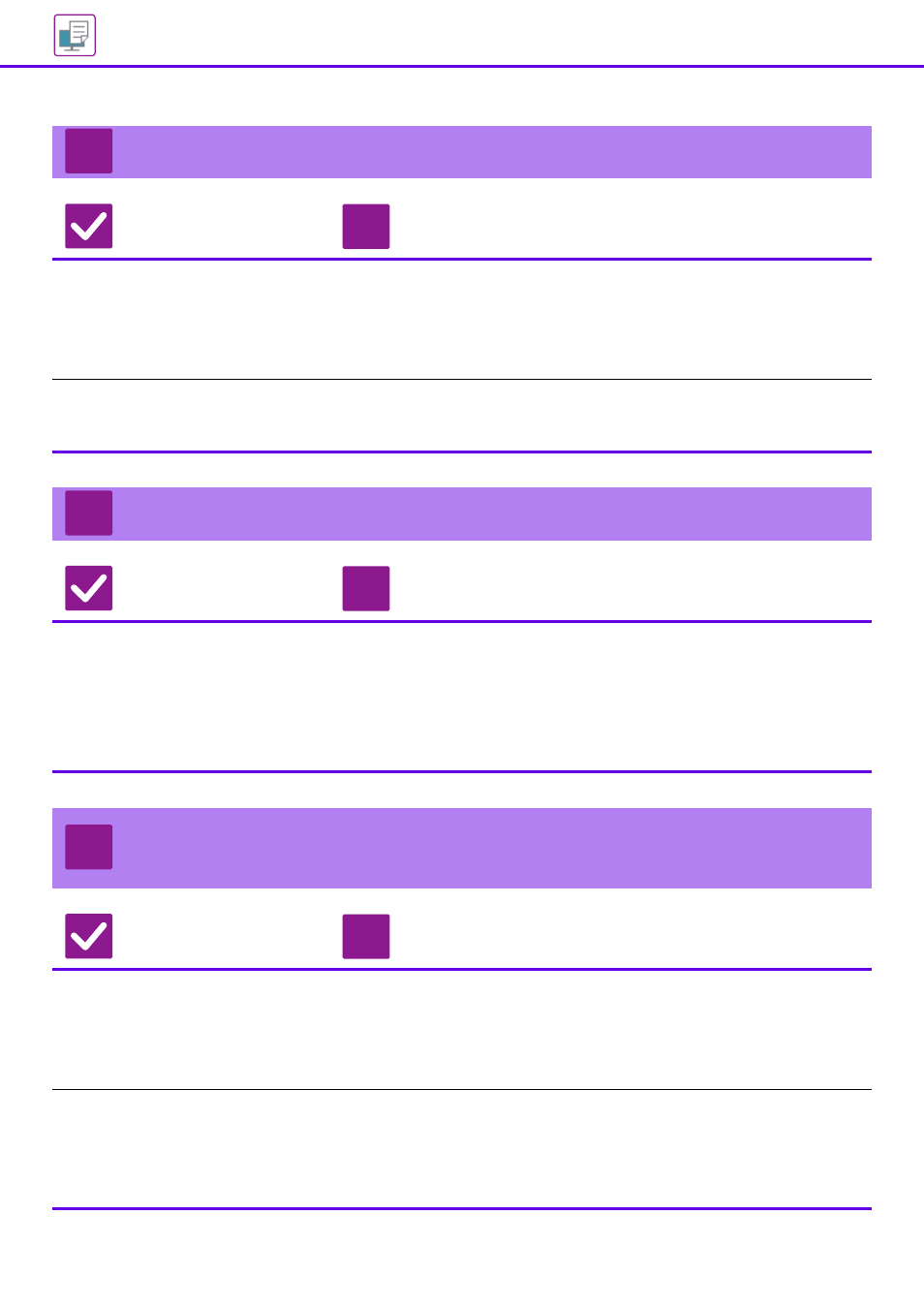The height and width of the screenshot is (1308, 924).
Task: Click first section's lower blank content row
Action: point(462,416)
